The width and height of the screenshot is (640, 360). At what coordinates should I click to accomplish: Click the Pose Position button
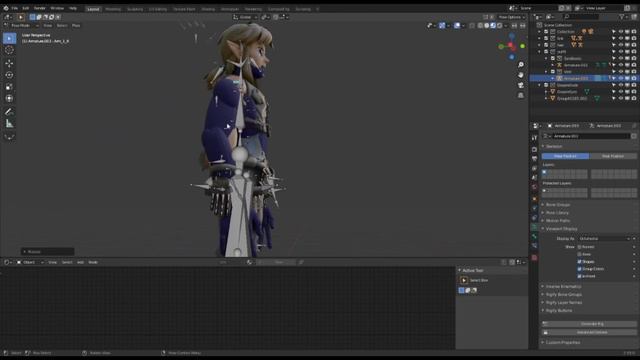[x=565, y=156]
